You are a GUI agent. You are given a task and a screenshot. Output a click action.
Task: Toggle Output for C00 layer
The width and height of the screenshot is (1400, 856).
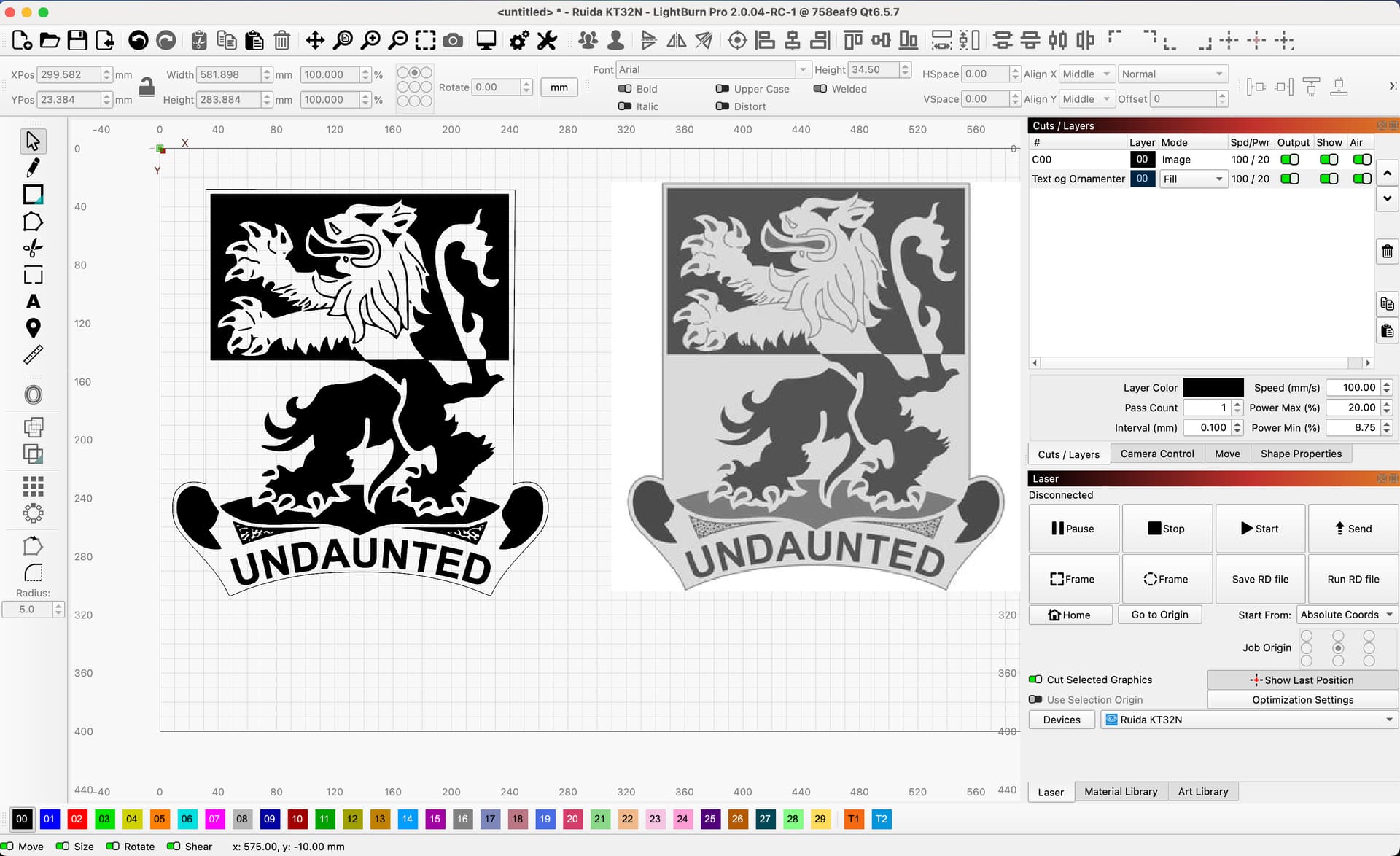coord(1289,160)
